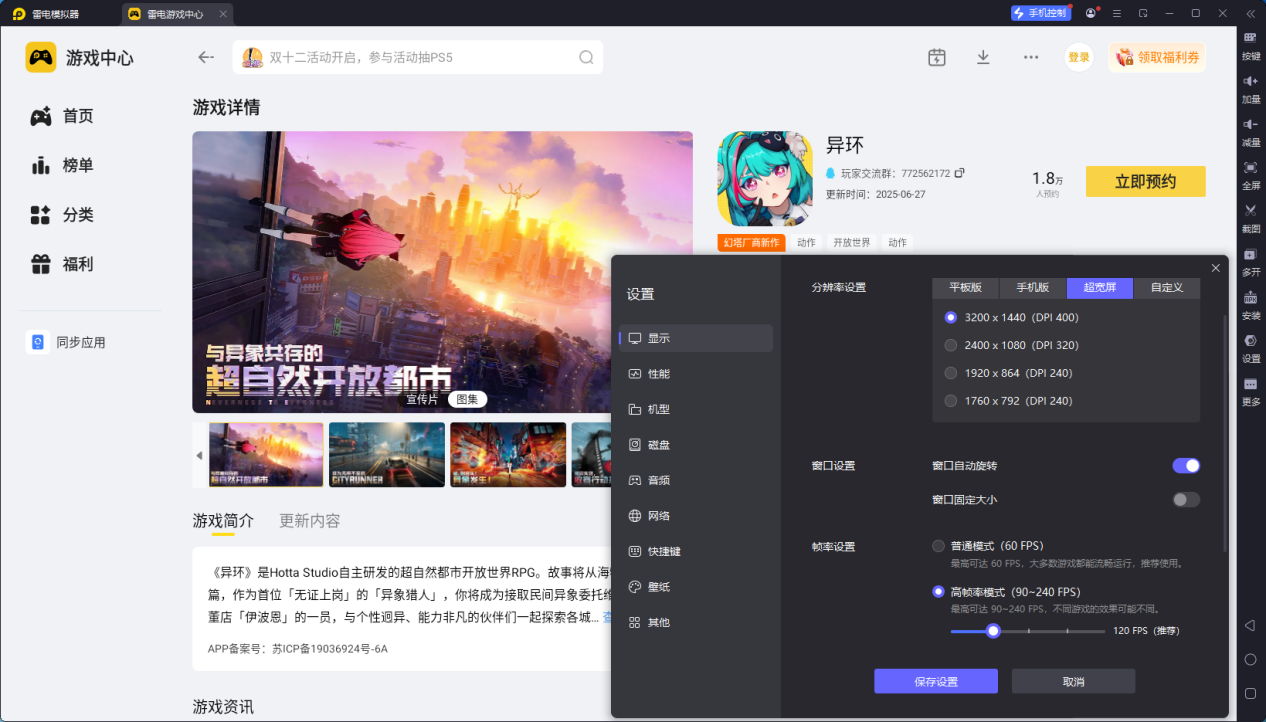Select 普通模式 (60 FPS) frame rate
This screenshot has width=1266, height=722.
click(988, 546)
